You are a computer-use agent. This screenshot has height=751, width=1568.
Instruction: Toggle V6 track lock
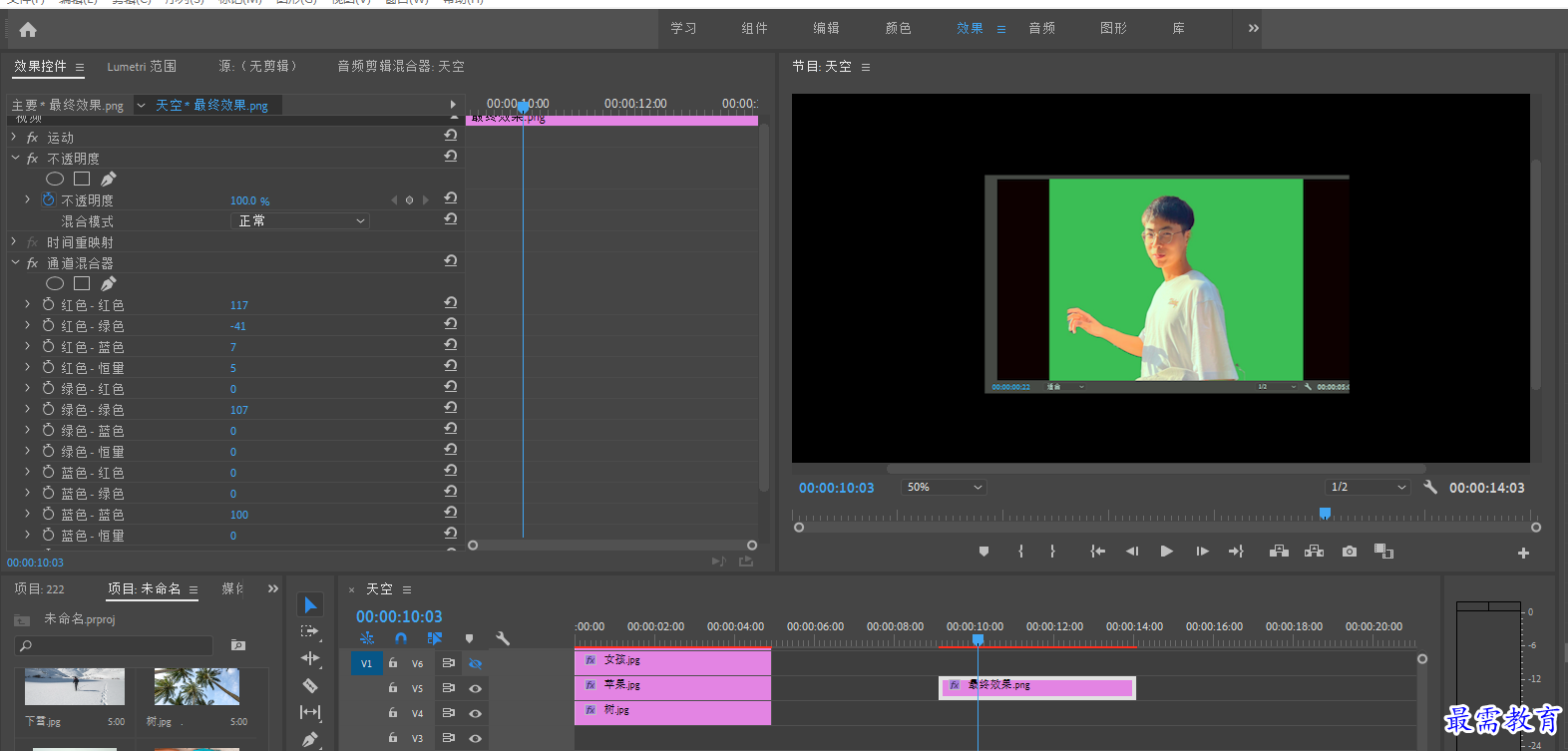(x=393, y=662)
